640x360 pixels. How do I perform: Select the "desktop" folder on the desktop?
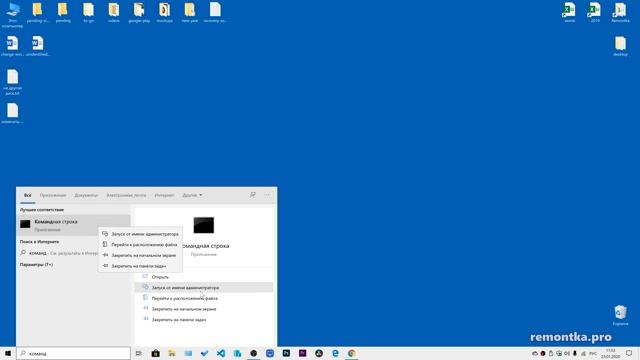point(620,46)
